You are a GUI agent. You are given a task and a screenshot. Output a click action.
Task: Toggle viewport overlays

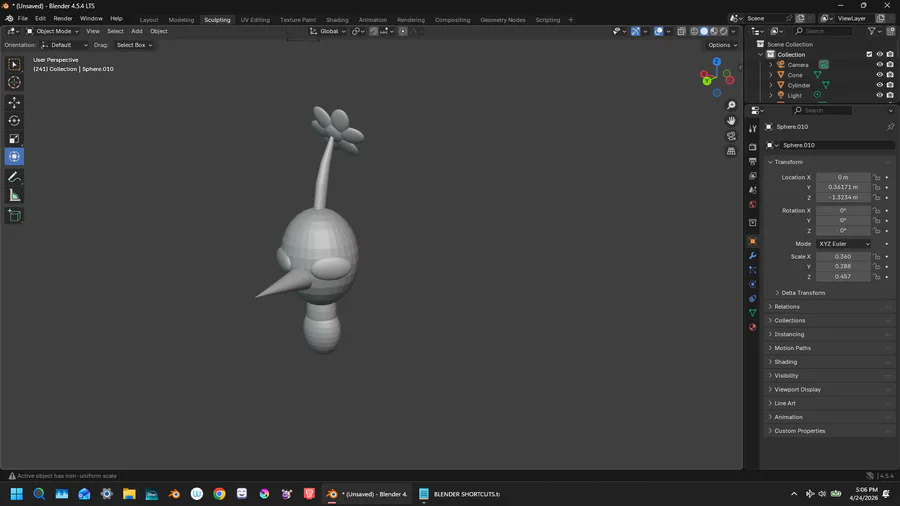(658, 32)
